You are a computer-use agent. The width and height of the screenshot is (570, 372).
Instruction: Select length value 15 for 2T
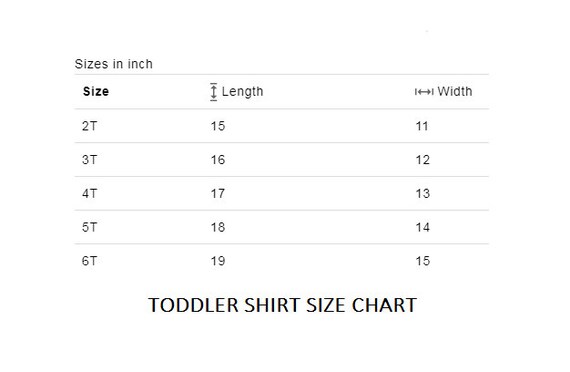pos(218,126)
